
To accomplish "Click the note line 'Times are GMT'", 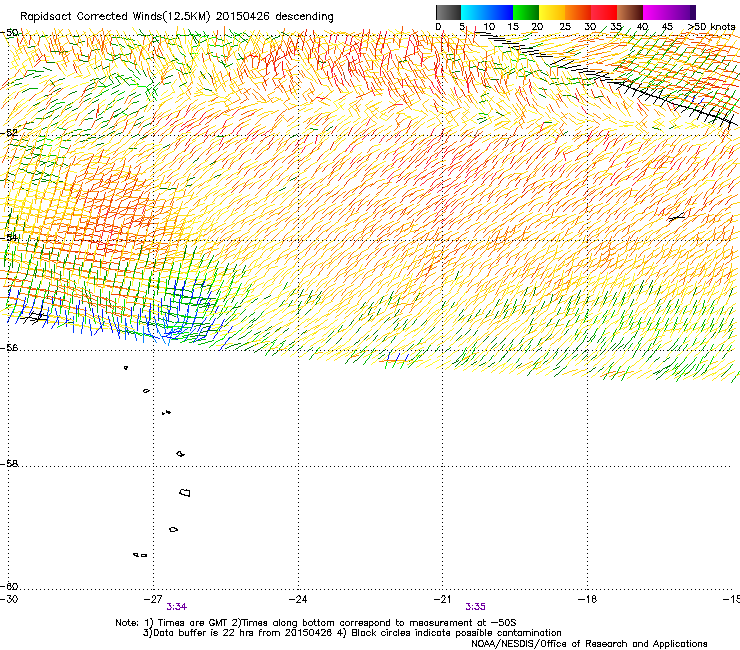I will (x=193, y=623).
